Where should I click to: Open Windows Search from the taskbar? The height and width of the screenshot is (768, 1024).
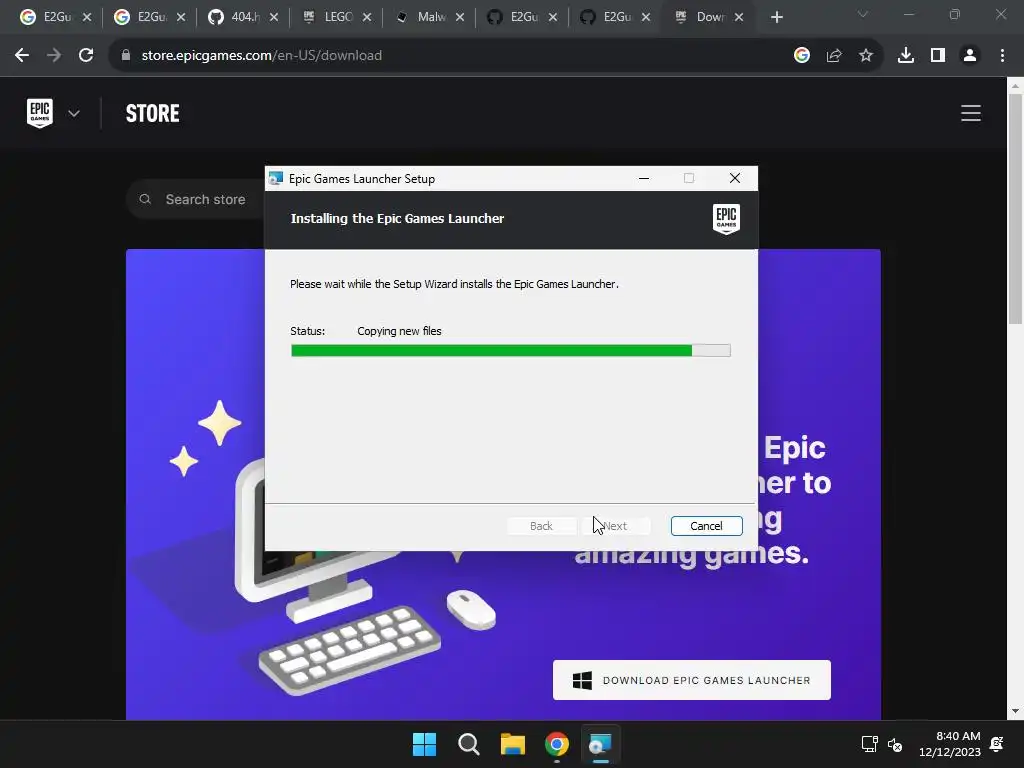468,744
